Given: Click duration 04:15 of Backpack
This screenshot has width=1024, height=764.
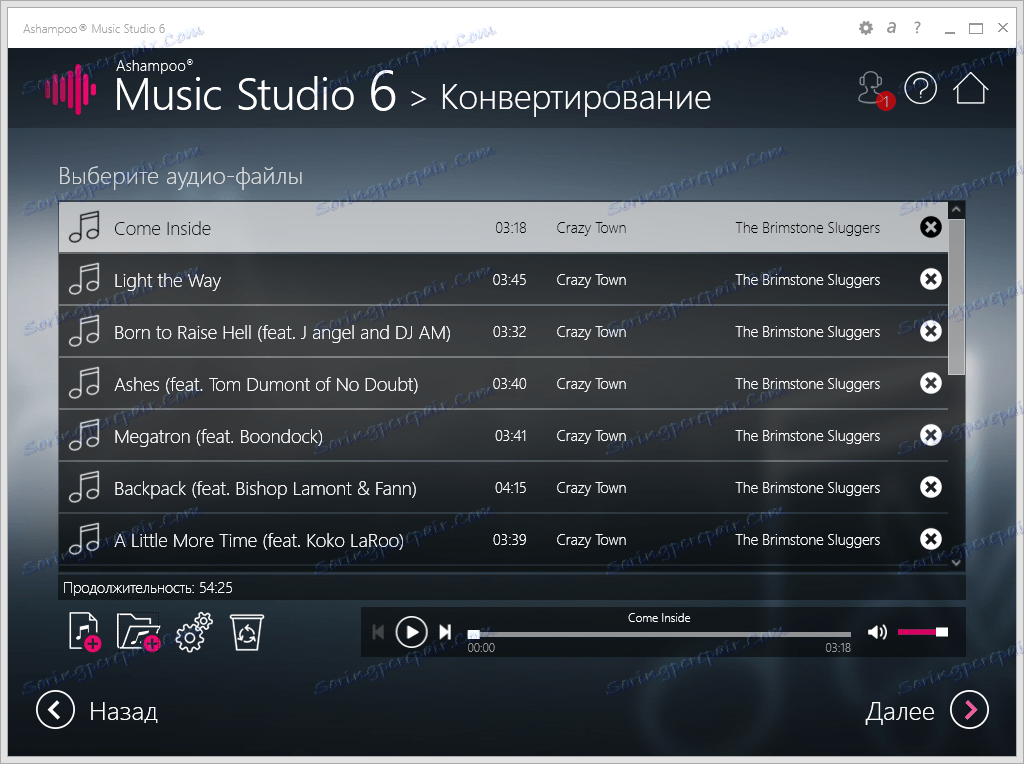Looking at the screenshot, I should (510, 488).
